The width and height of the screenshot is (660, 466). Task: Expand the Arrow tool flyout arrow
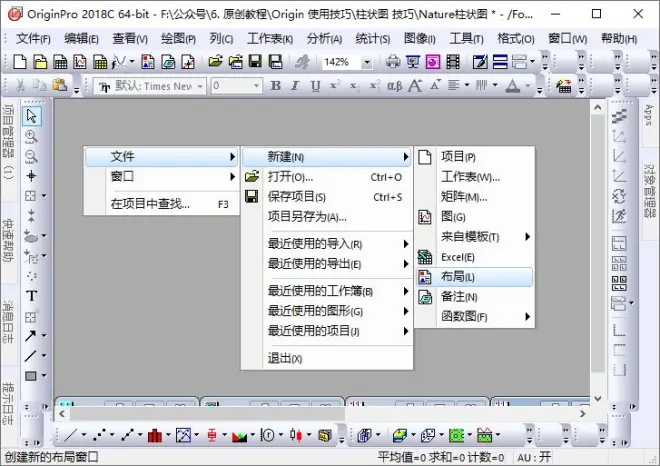pyautogui.click(x=44, y=336)
